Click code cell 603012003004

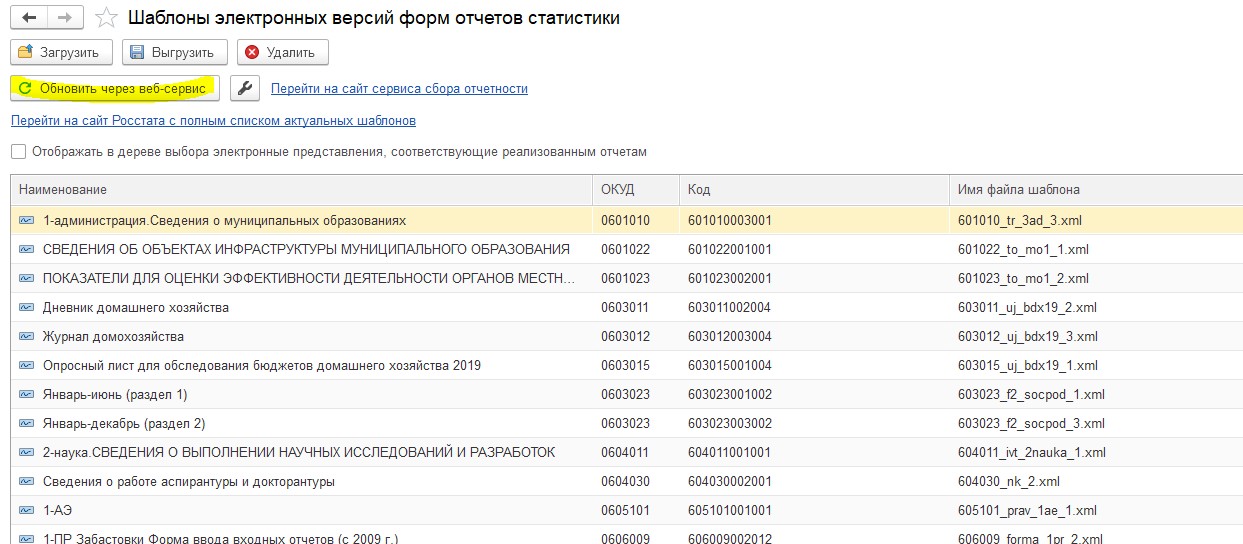[730, 336]
